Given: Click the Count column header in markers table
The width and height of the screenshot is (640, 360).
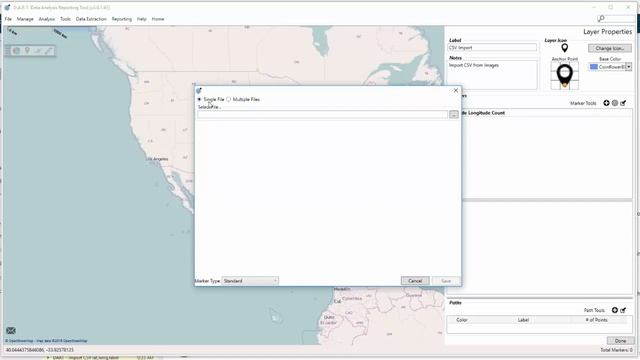Looking at the screenshot, I should 498,113.
